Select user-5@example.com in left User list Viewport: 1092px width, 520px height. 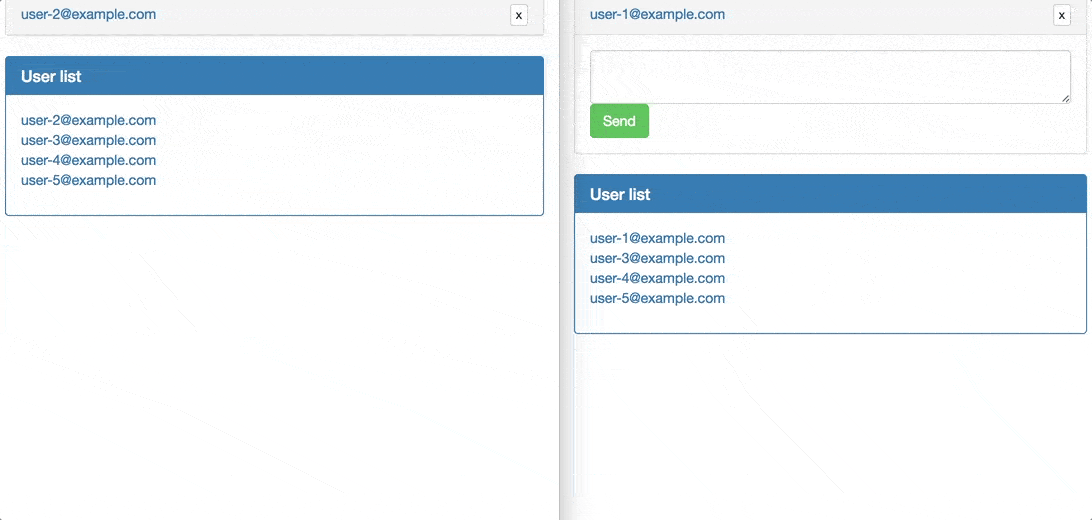point(88,181)
